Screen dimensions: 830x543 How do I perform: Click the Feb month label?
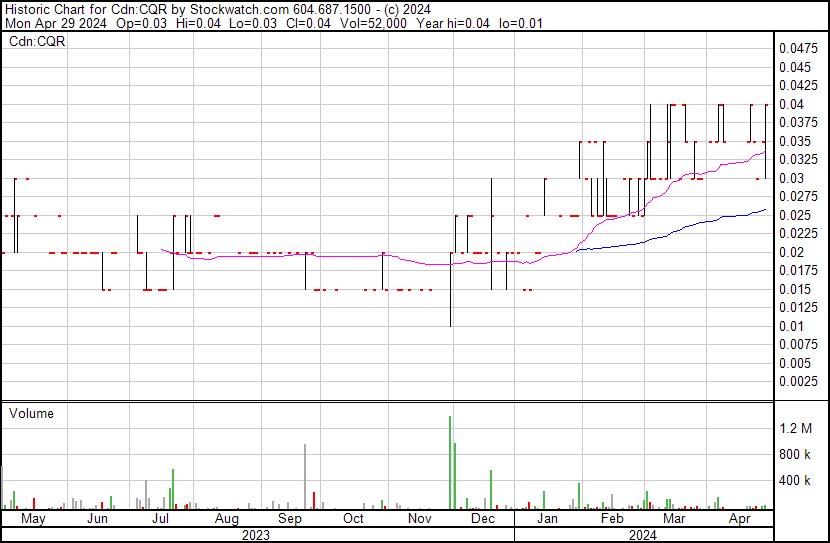pos(612,519)
